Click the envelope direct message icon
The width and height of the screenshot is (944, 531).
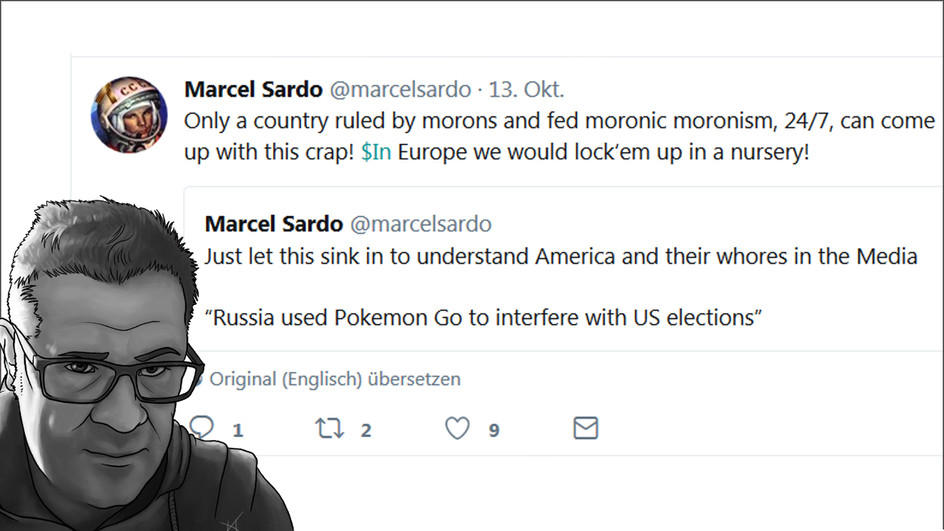coord(585,429)
